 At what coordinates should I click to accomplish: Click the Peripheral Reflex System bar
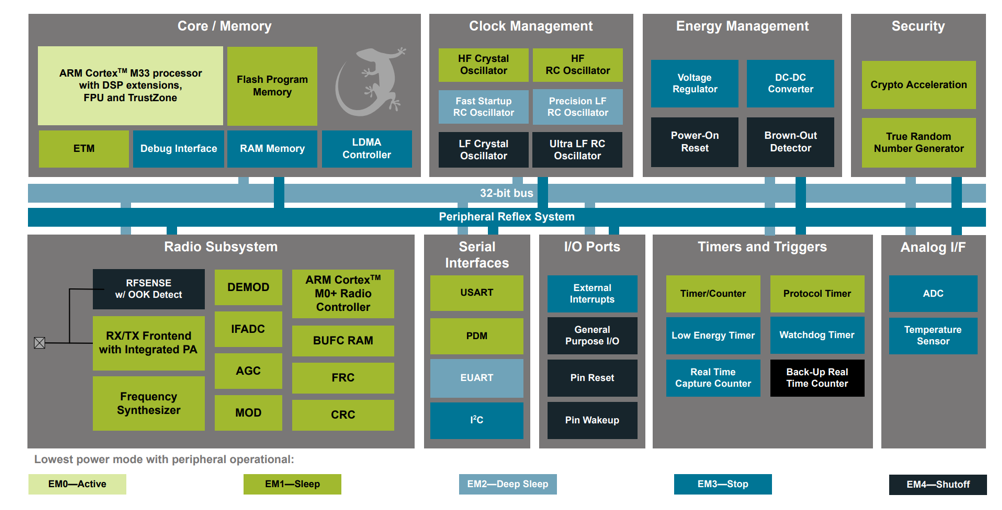(507, 217)
